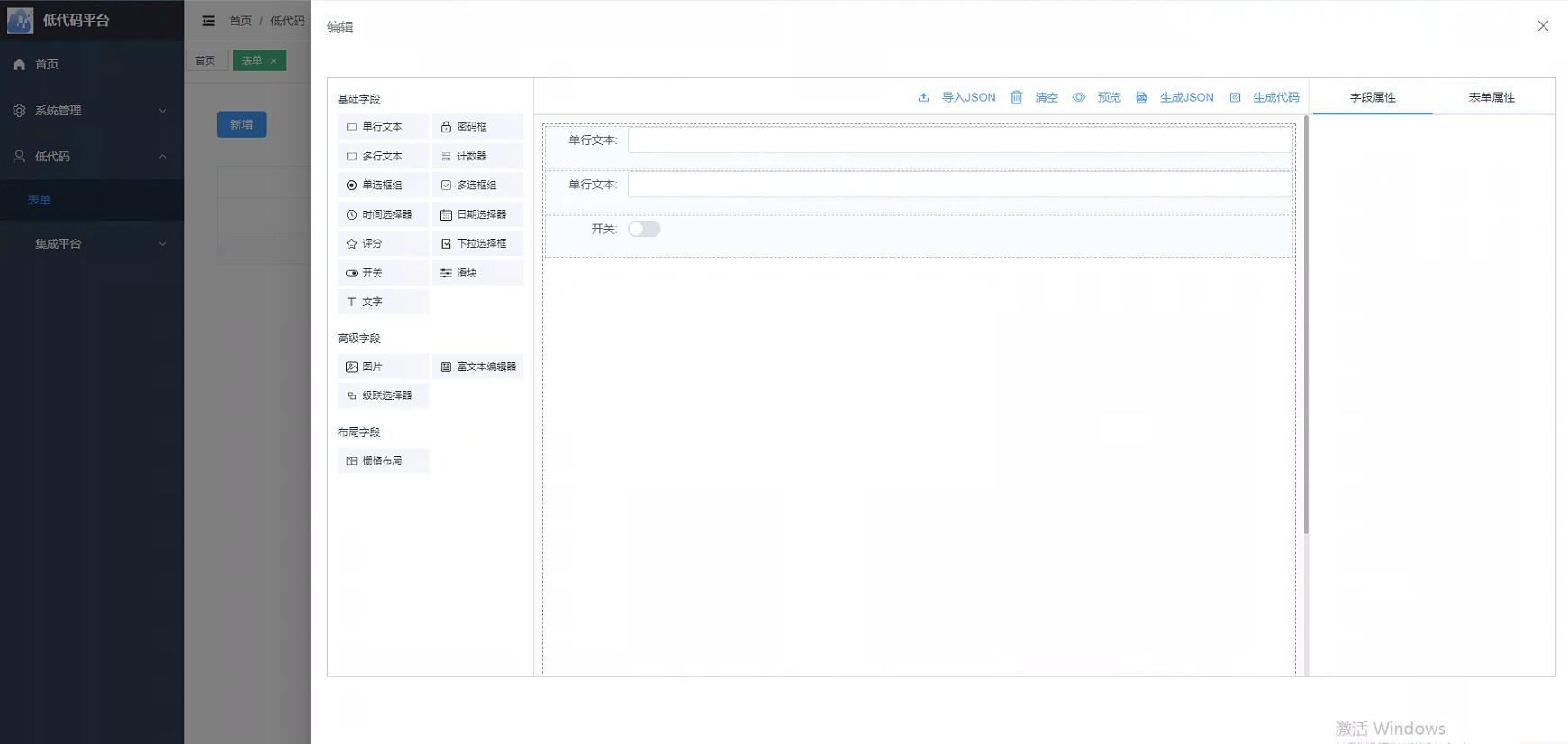The height and width of the screenshot is (744, 1568).
Task: Click 生成代码 to generate code
Action: coord(1264,97)
